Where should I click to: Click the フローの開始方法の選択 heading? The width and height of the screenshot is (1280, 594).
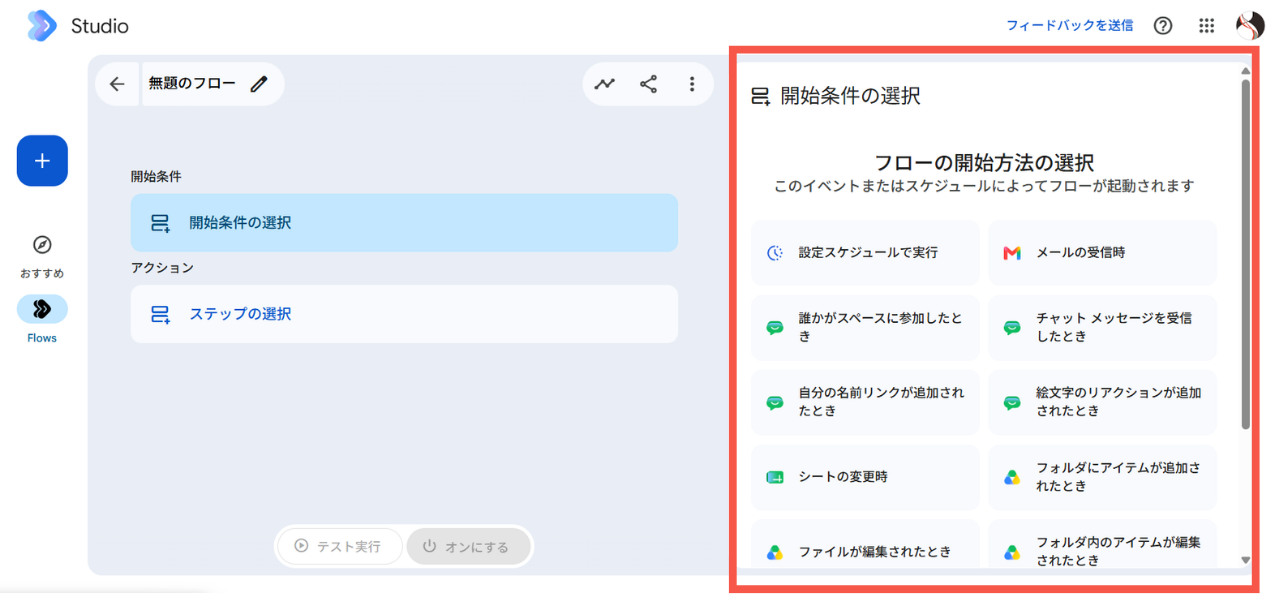(x=984, y=163)
